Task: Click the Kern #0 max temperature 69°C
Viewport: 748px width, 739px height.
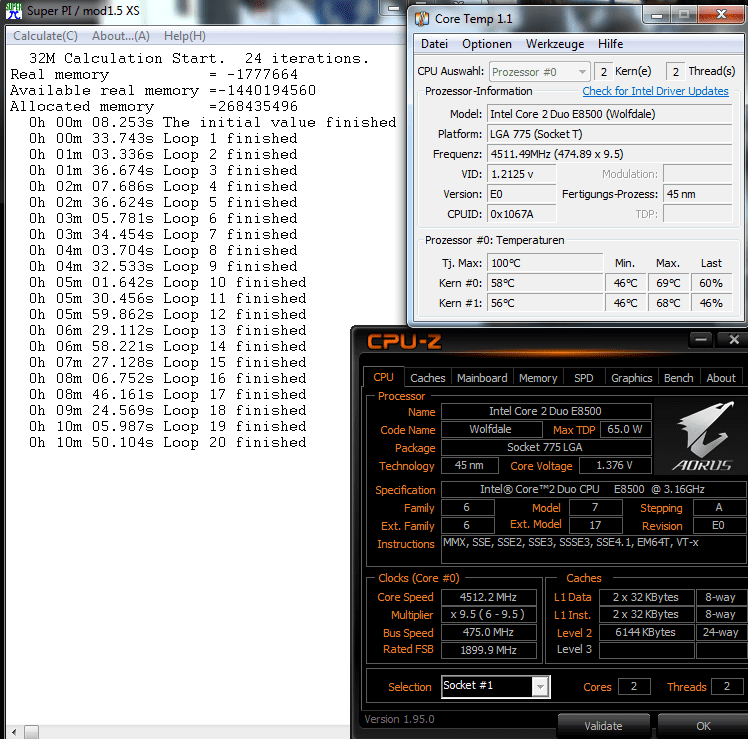Action: pos(668,283)
